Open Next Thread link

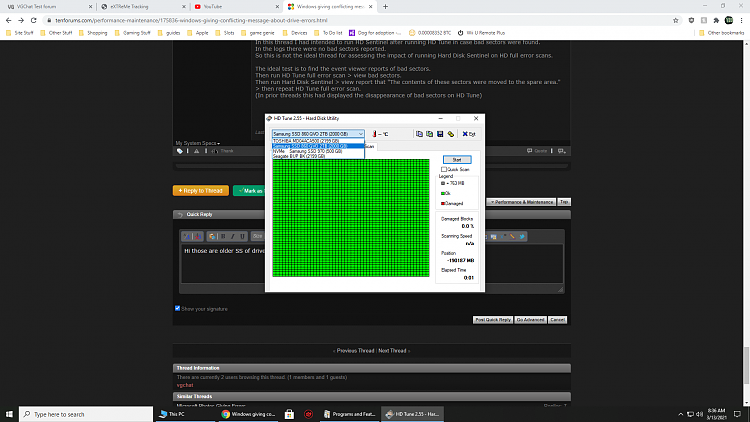[392, 351]
